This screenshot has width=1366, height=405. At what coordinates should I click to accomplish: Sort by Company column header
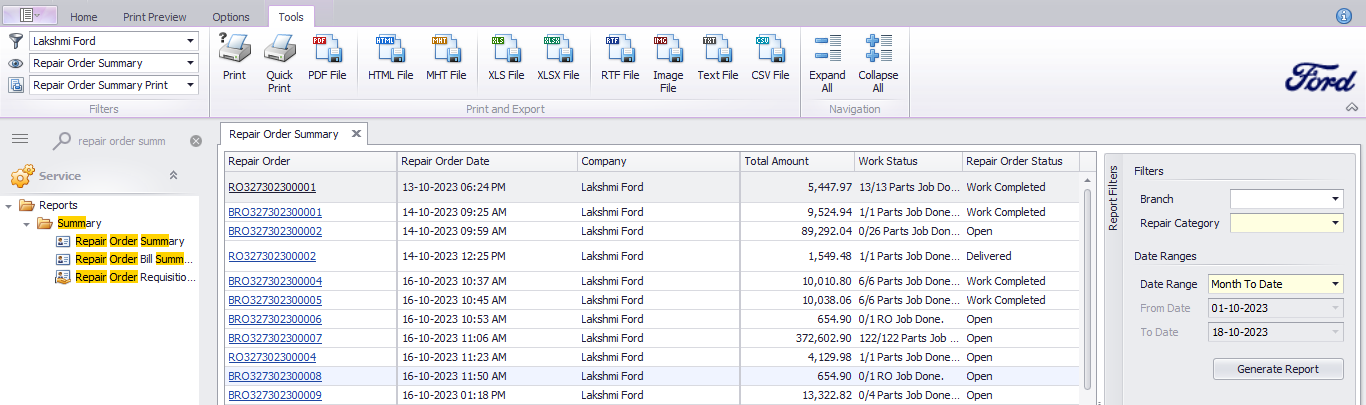pyautogui.click(x=658, y=161)
